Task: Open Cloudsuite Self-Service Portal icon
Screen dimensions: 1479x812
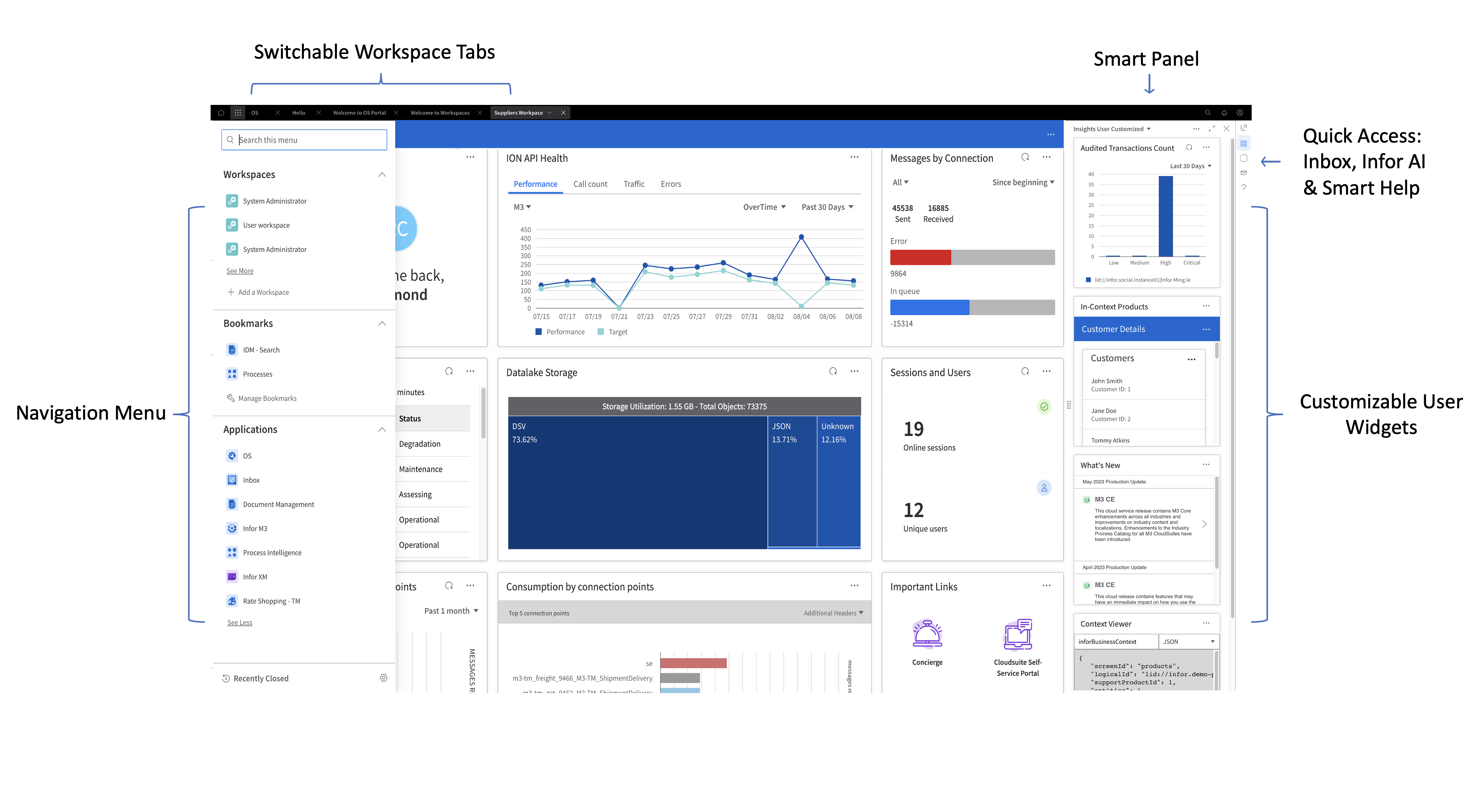Action: click(x=1017, y=635)
